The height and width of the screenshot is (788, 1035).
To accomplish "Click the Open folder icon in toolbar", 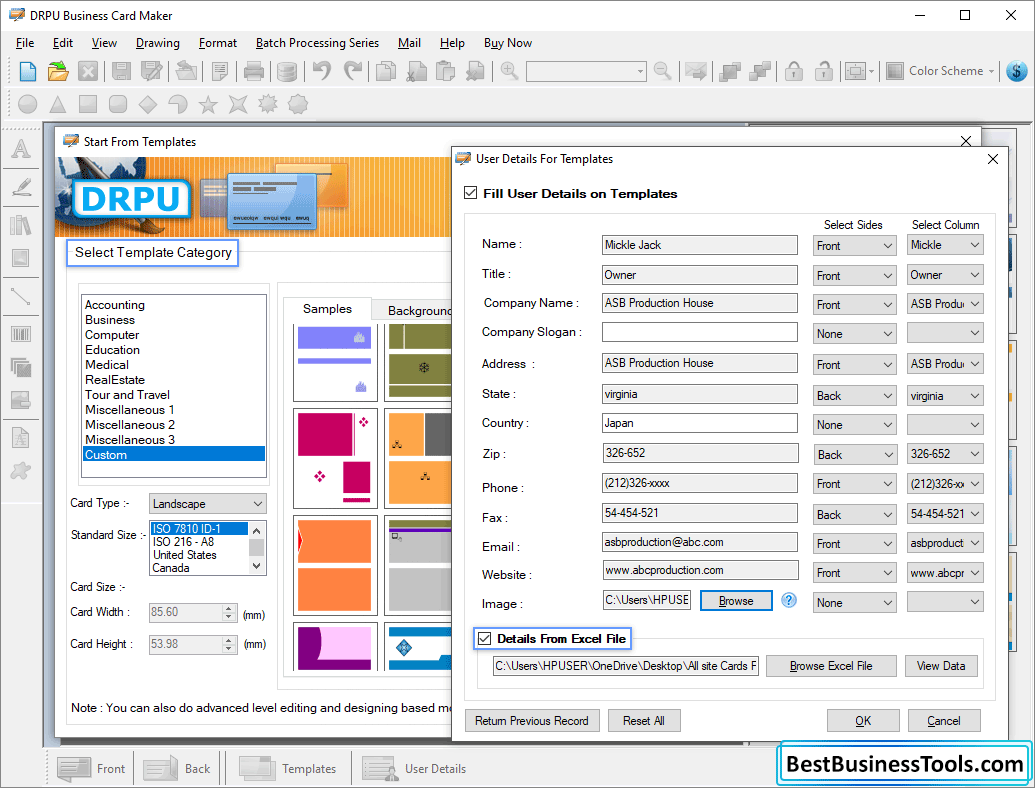I will click(x=58, y=71).
